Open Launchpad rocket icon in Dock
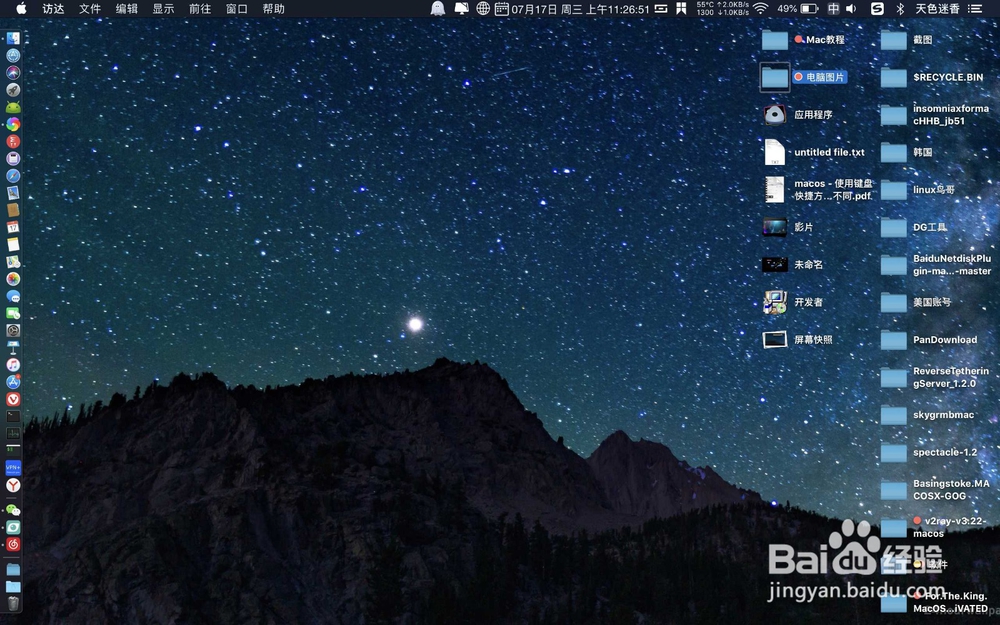This screenshot has width=1000, height=625. (13, 90)
